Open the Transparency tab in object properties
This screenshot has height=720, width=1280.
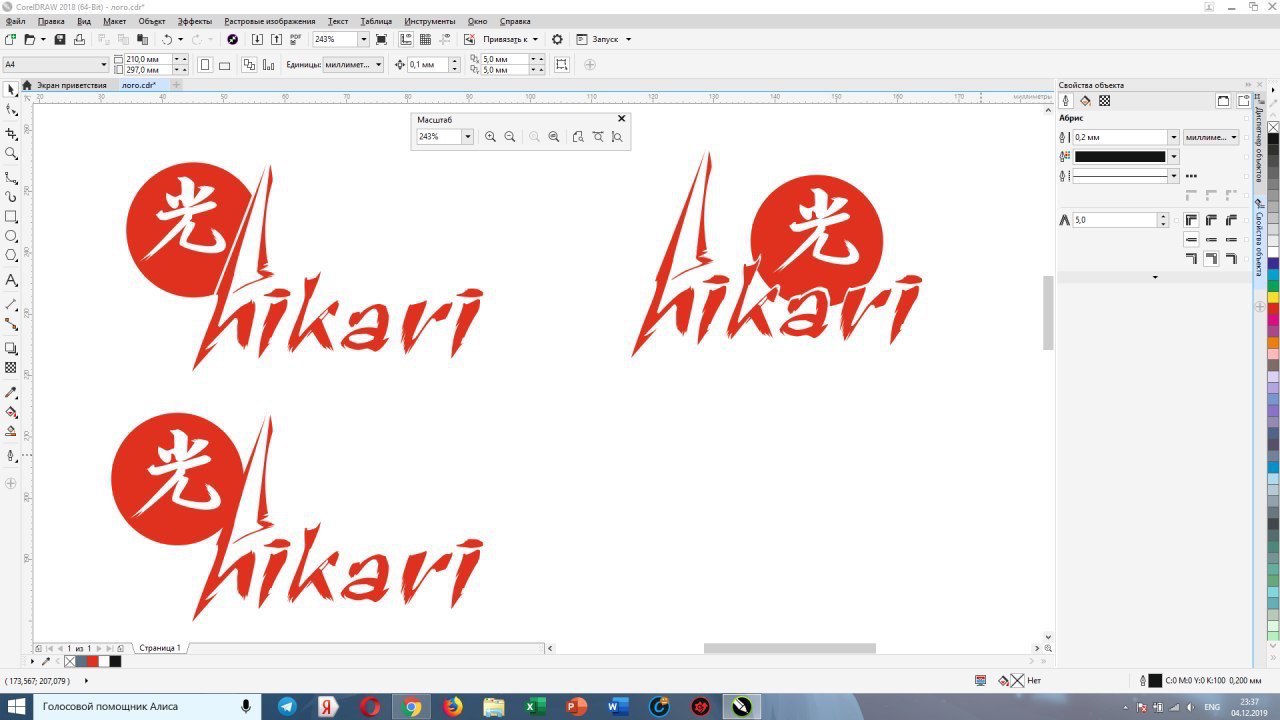click(1104, 101)
